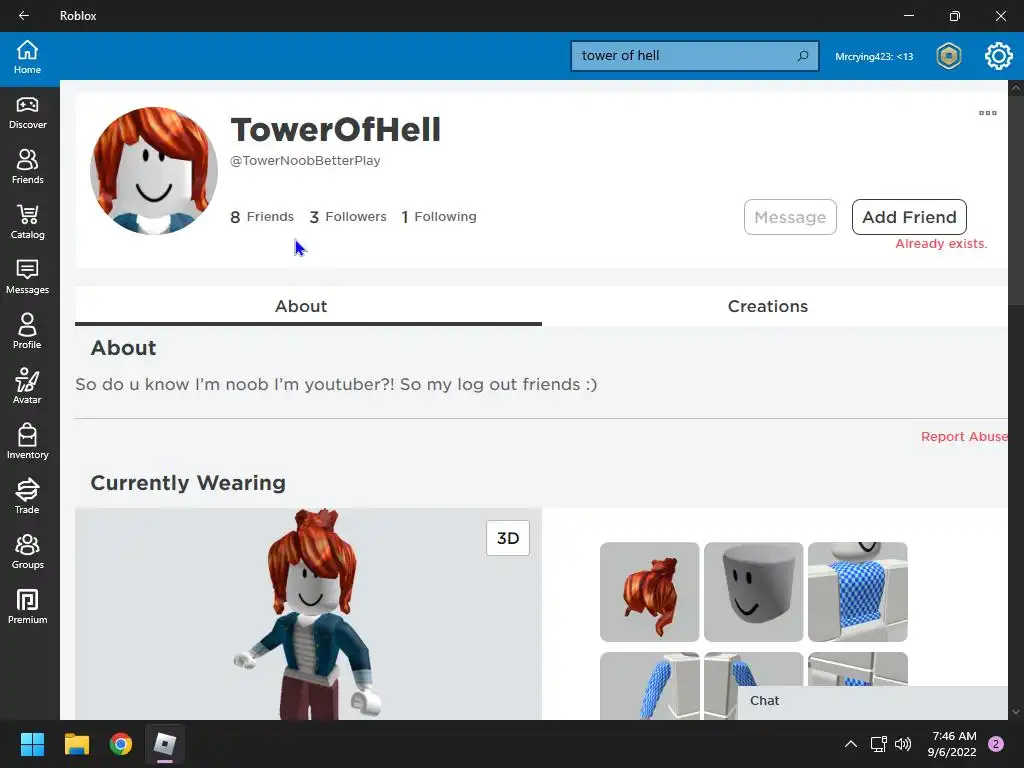This screenshot has width=1024, height=768.
Task: Click the Add Friend button
Action: [x=909, y=217]
